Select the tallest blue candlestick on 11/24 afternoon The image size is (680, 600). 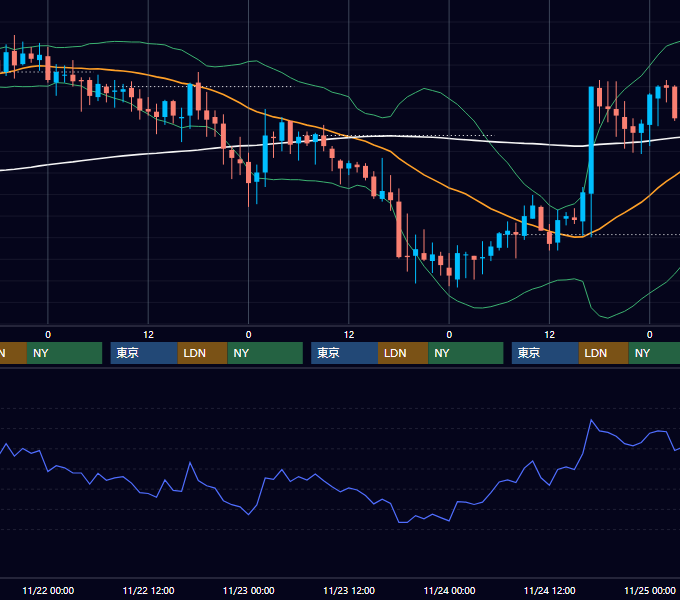[x=591, y=140]
